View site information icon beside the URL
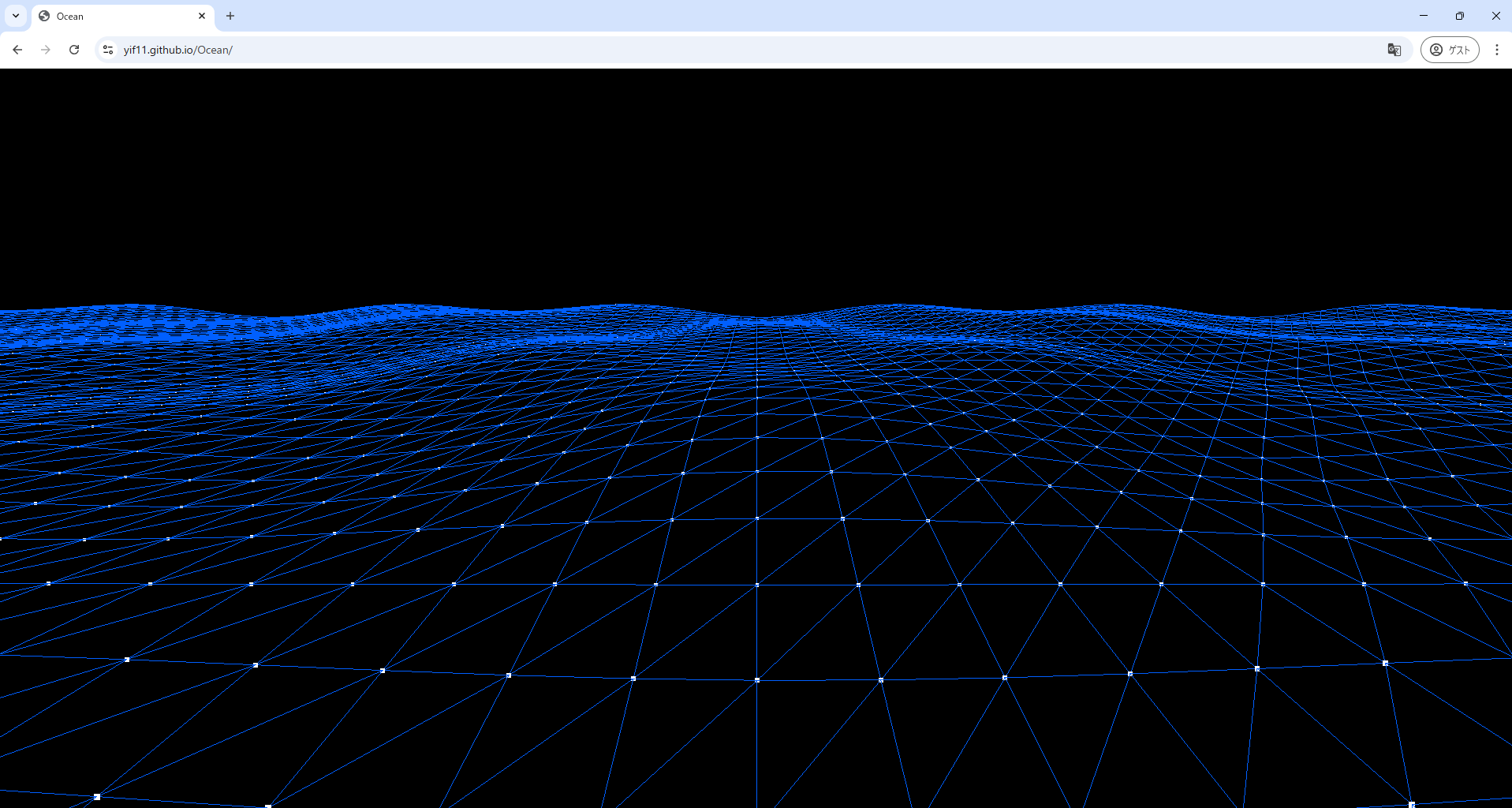The height and width of the screenshot is (808, 1512). (108, 50)
